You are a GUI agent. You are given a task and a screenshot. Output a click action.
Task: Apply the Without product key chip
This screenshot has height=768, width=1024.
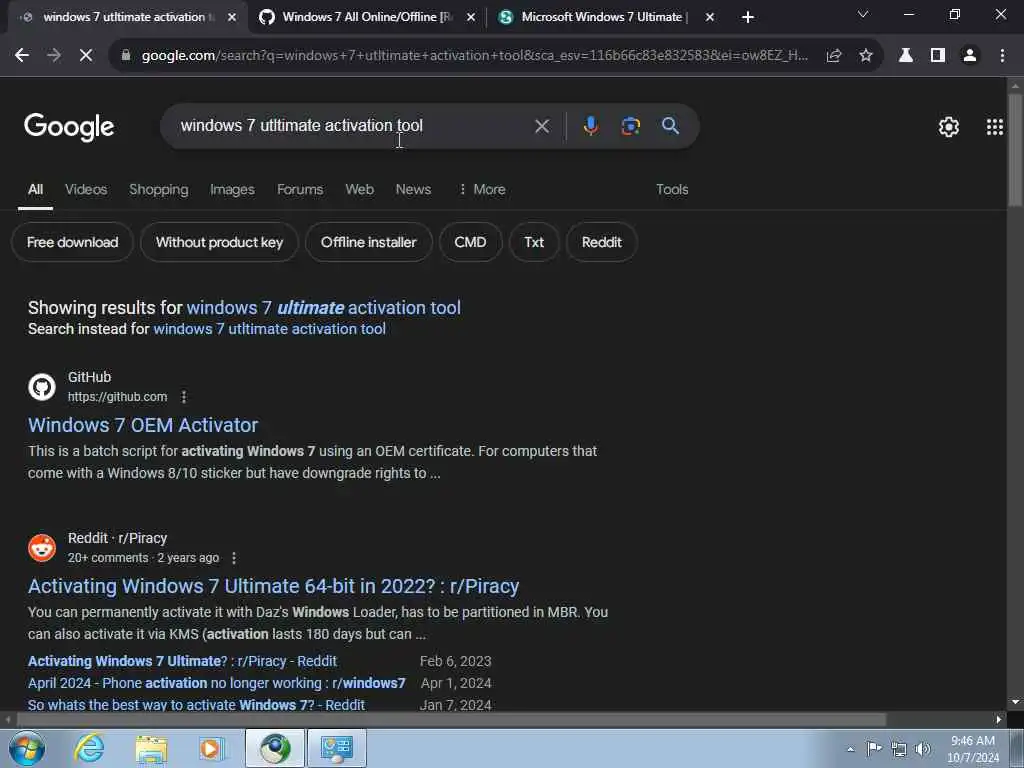pyautogui.click(x=219, y=242)
